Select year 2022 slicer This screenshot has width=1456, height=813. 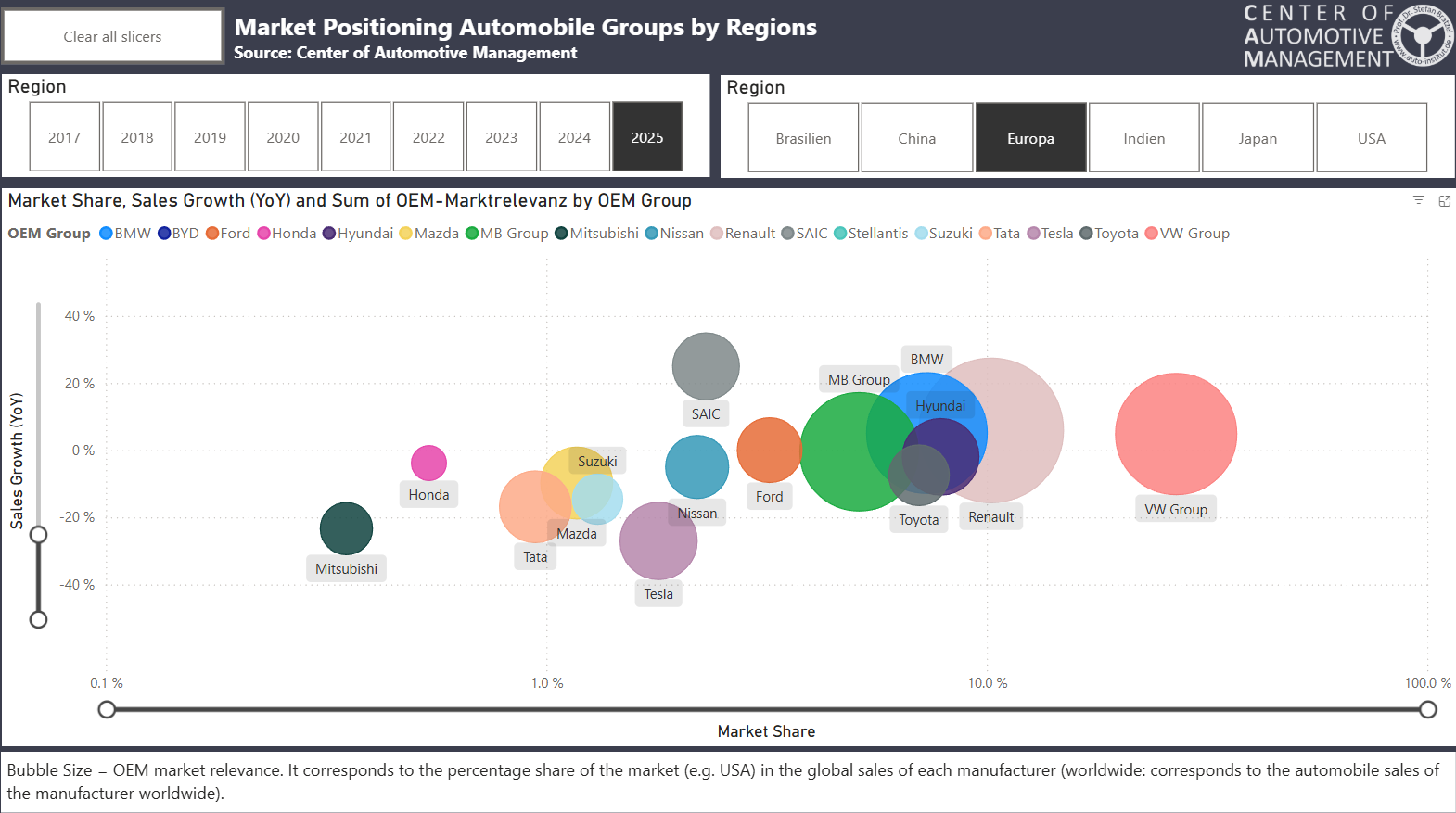point(428,137)
